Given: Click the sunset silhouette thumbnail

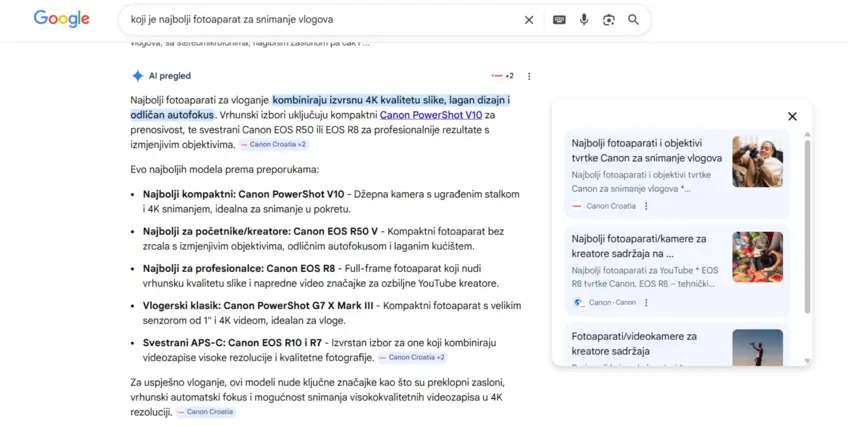Looking at the screenshot, I should click(x=757, y=347).
